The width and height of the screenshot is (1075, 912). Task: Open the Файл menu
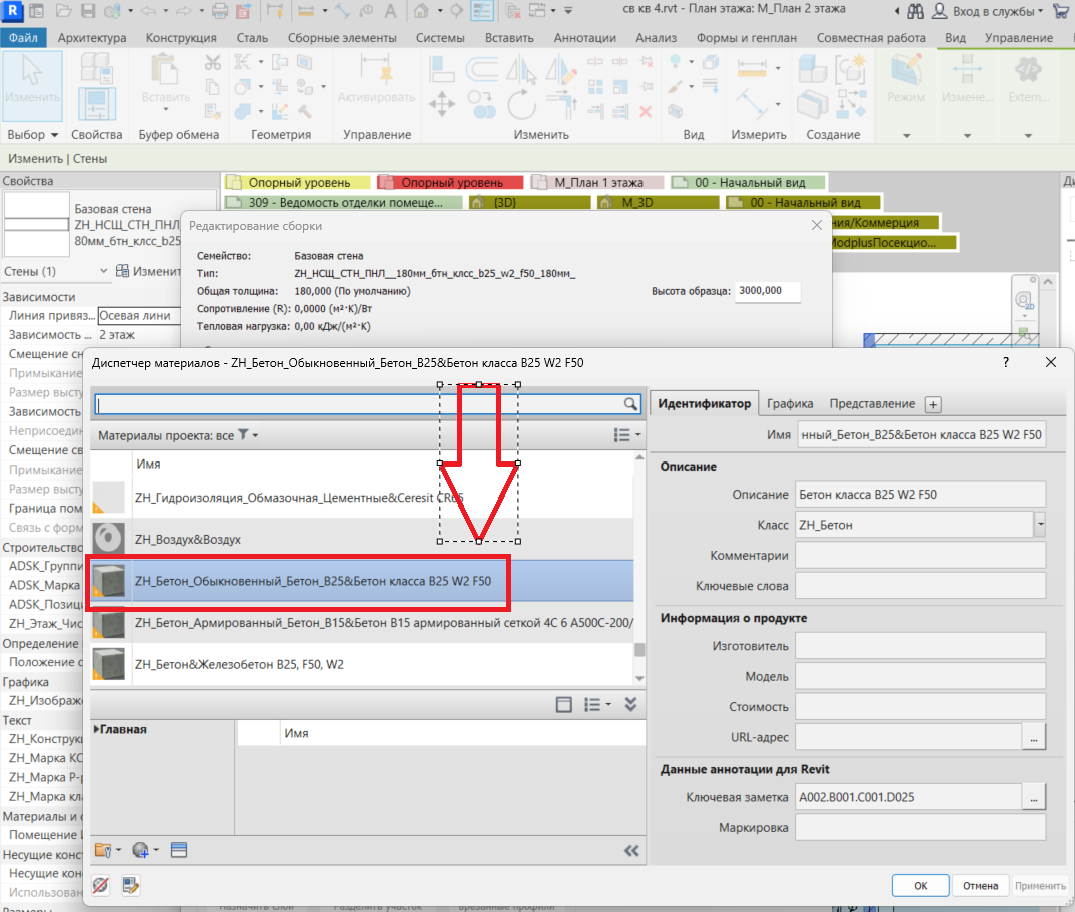coord(23,38)
